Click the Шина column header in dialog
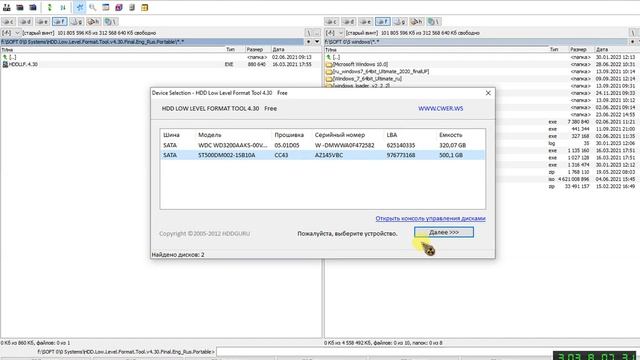 tap(171, 135)
